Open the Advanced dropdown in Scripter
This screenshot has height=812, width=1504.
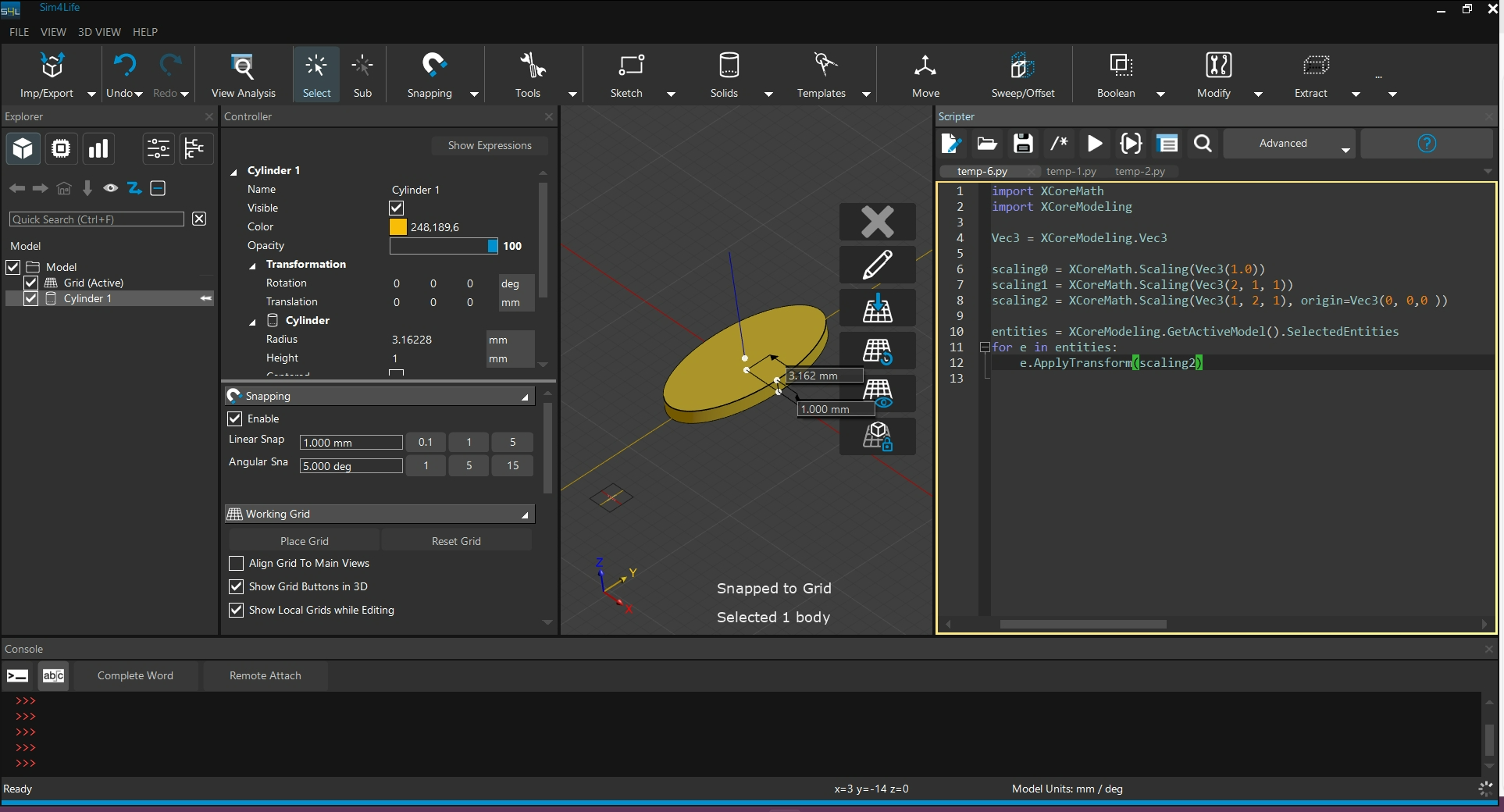1289,144
